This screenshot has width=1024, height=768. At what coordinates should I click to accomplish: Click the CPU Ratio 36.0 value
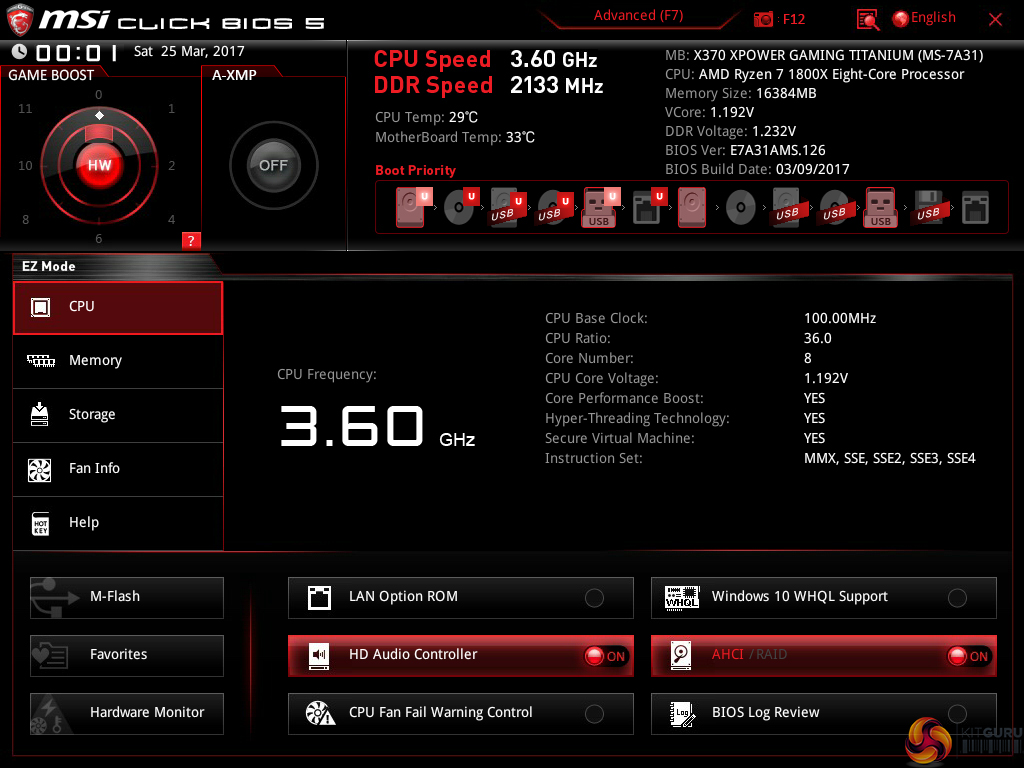818,339
